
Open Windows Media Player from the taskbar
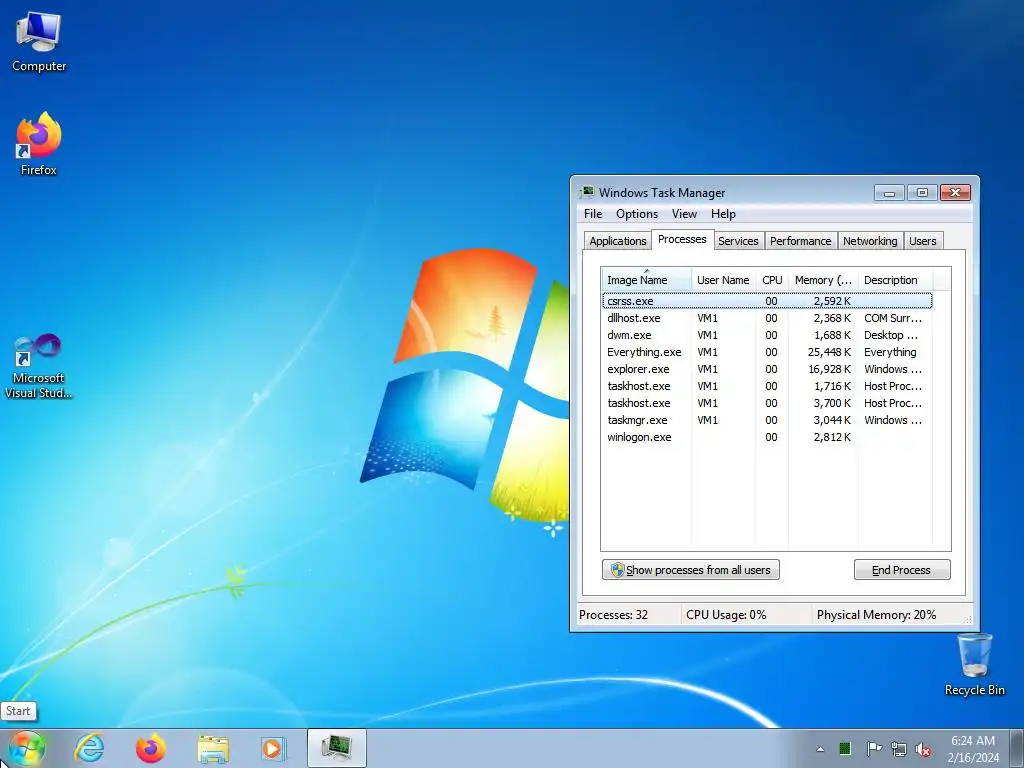click(x=272, y=748)
